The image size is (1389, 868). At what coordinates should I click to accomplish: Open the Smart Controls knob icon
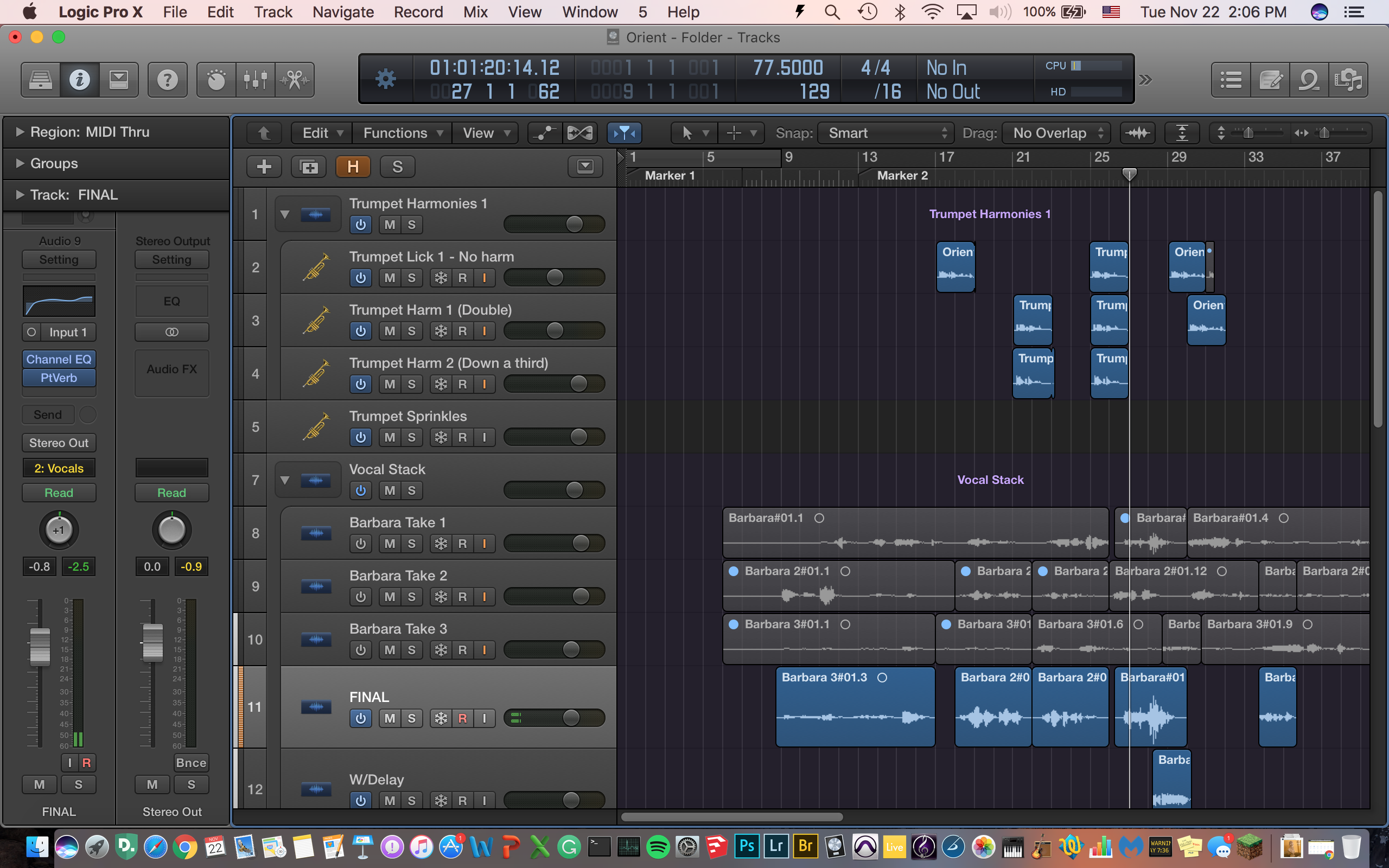[x=216, y=80]
